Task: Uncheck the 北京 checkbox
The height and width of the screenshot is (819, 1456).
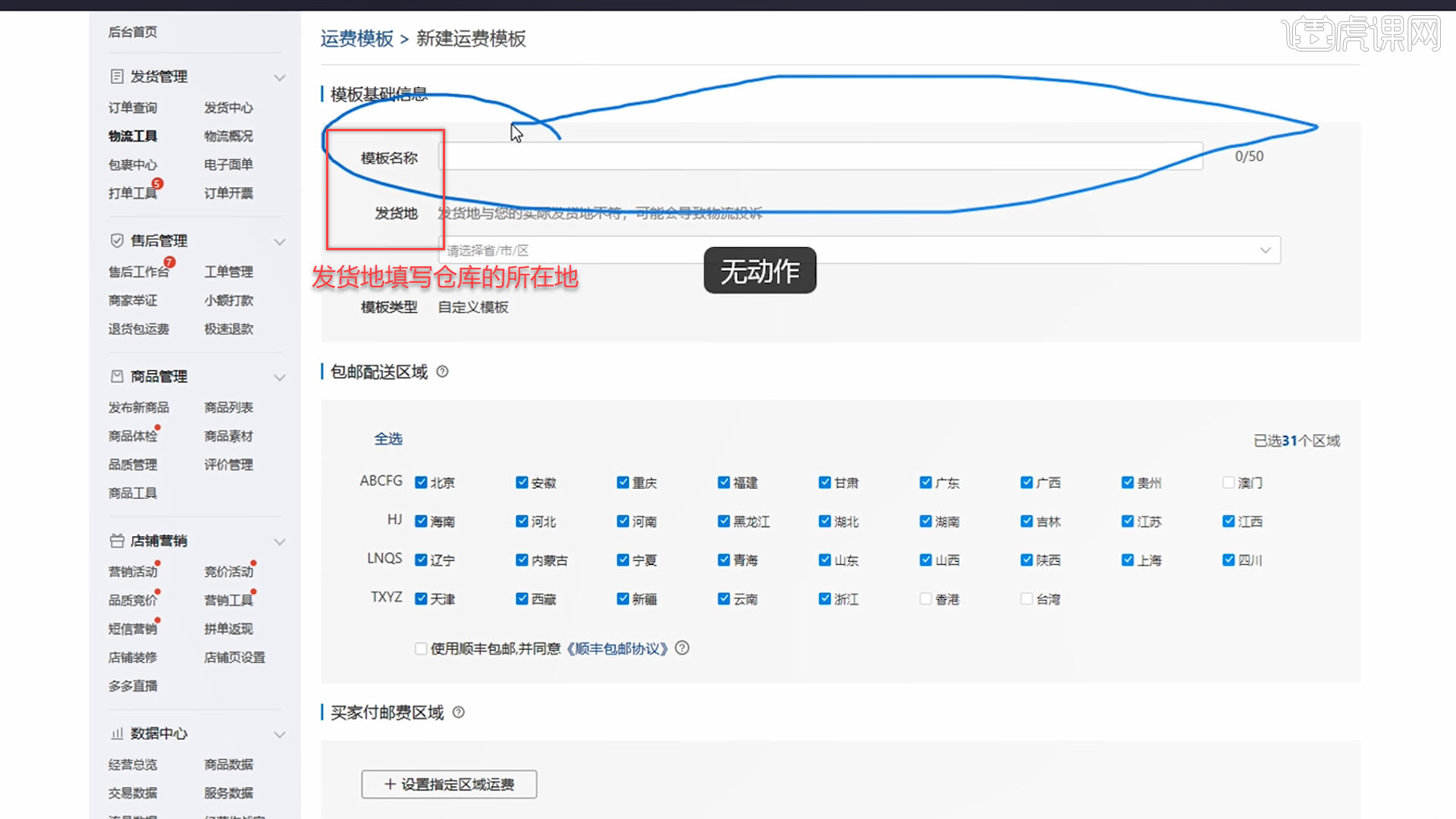Action: 421,482
